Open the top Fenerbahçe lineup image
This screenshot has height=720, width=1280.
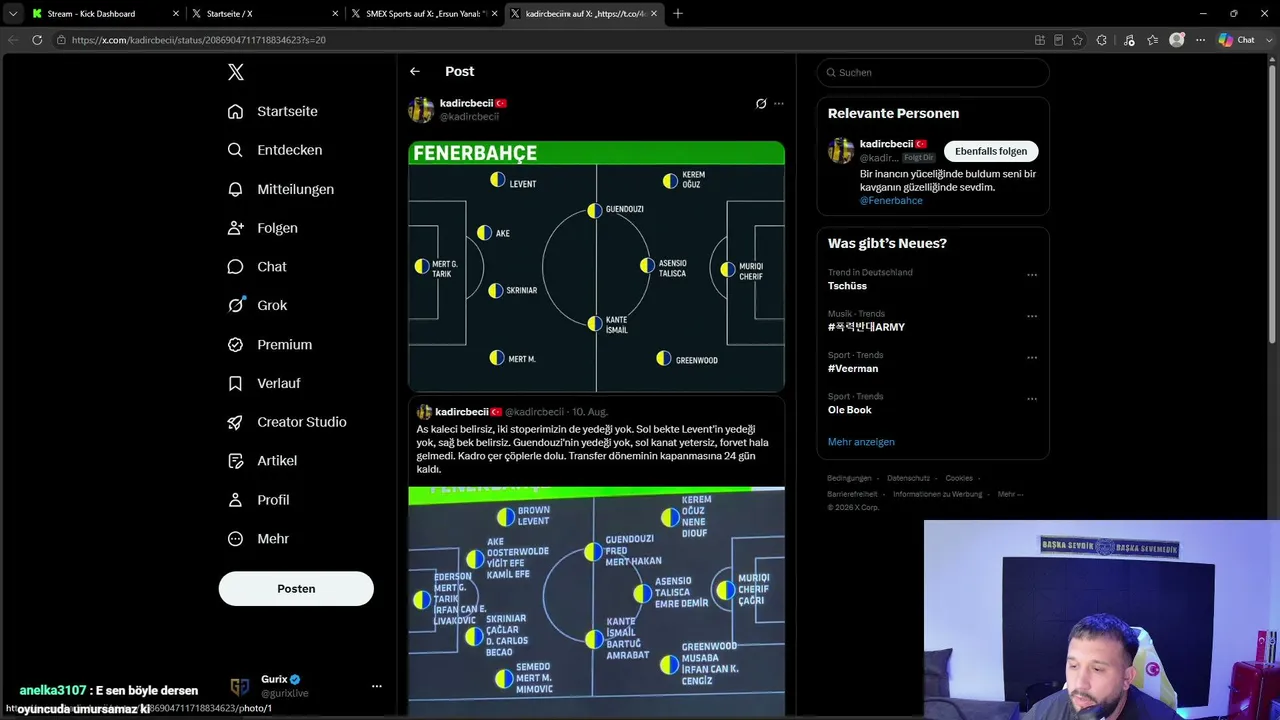click(596, 266)
